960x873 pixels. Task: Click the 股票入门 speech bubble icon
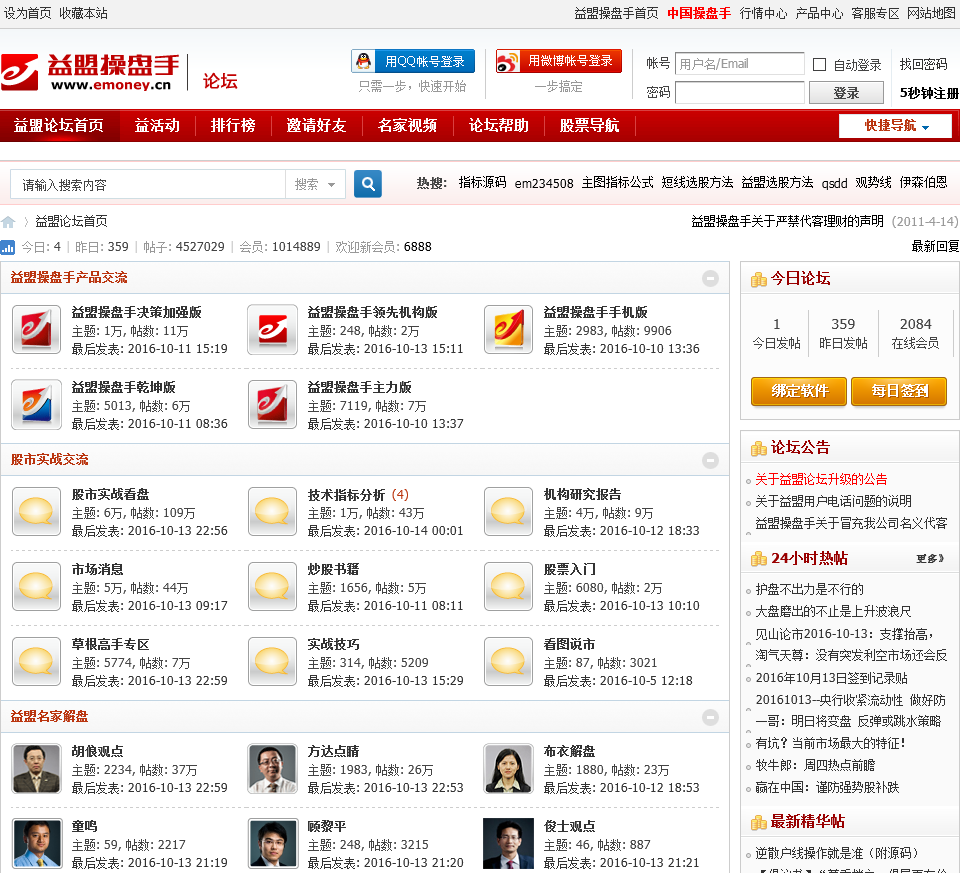(x=508, y=586)
